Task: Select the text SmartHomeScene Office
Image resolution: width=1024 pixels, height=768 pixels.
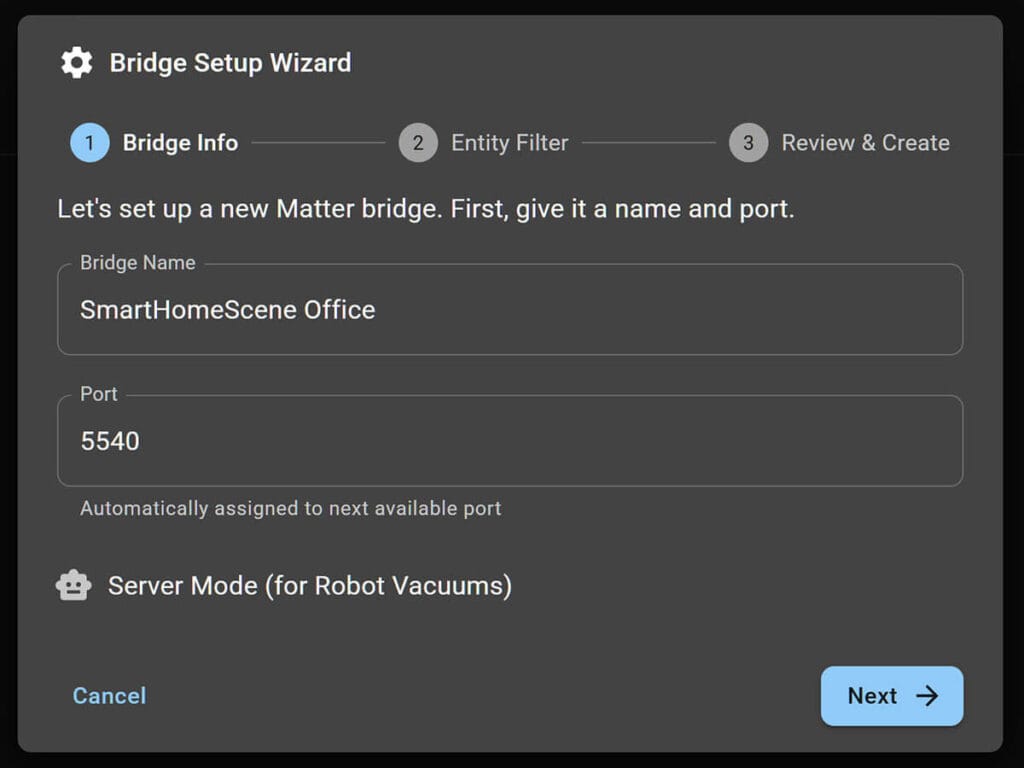Action: (x=227, y=310)
